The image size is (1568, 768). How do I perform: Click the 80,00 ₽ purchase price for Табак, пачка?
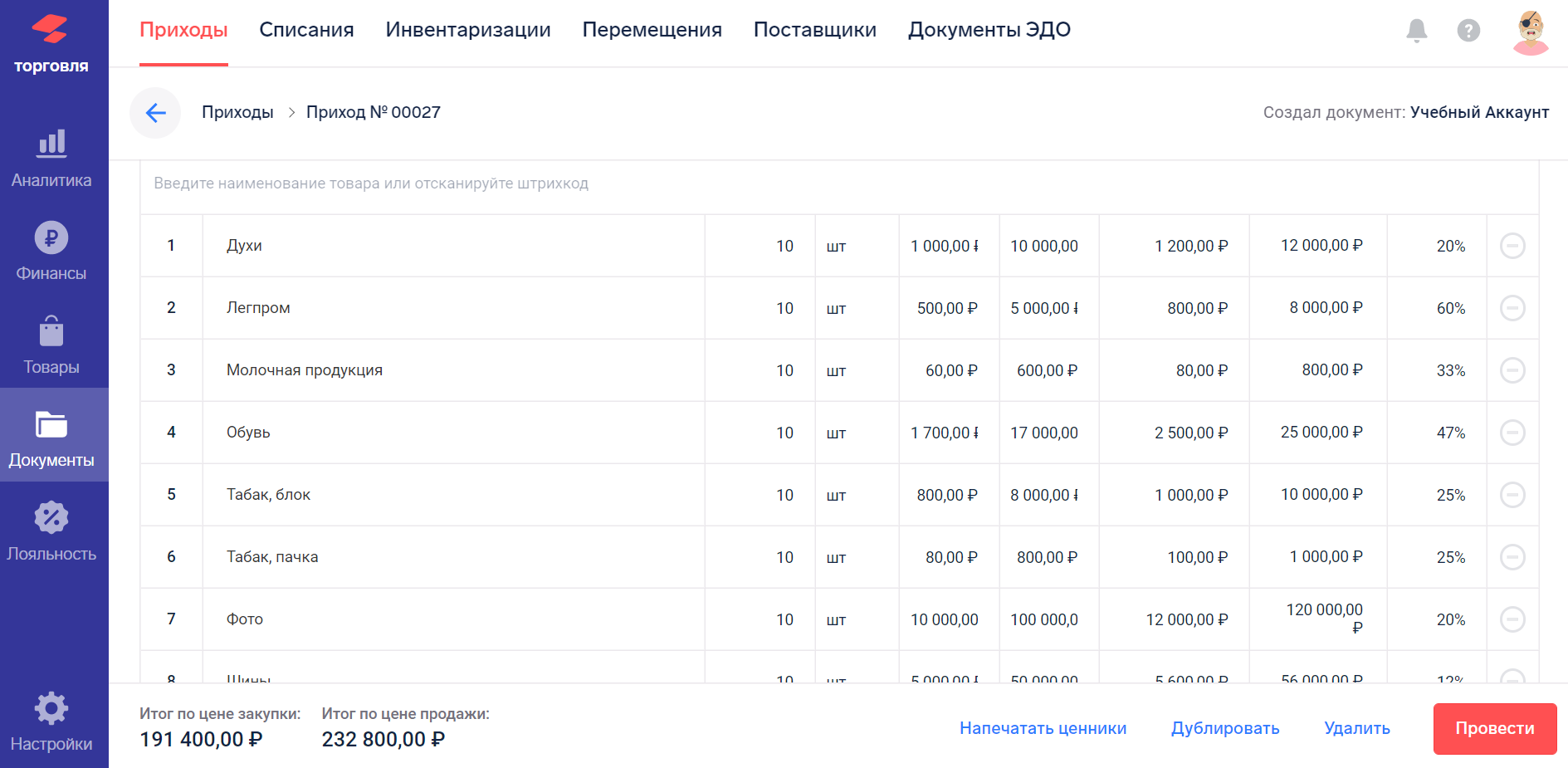point(951,557)
